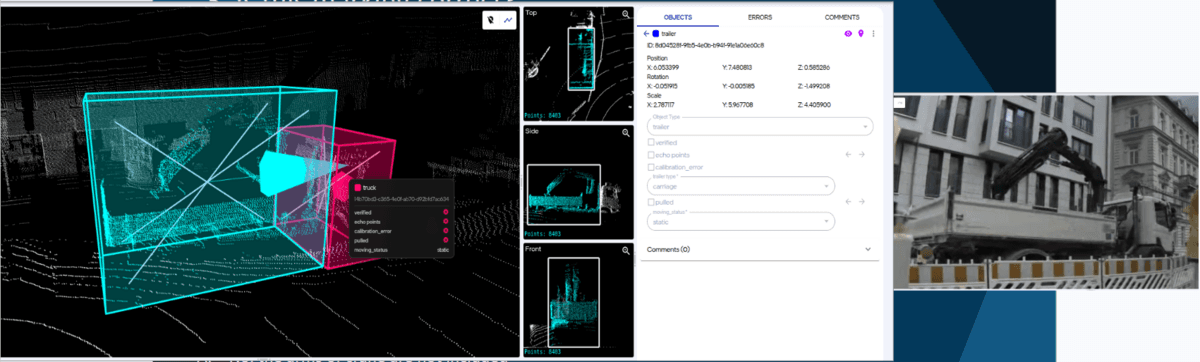Switch to the OBJECTS tab

678,18
